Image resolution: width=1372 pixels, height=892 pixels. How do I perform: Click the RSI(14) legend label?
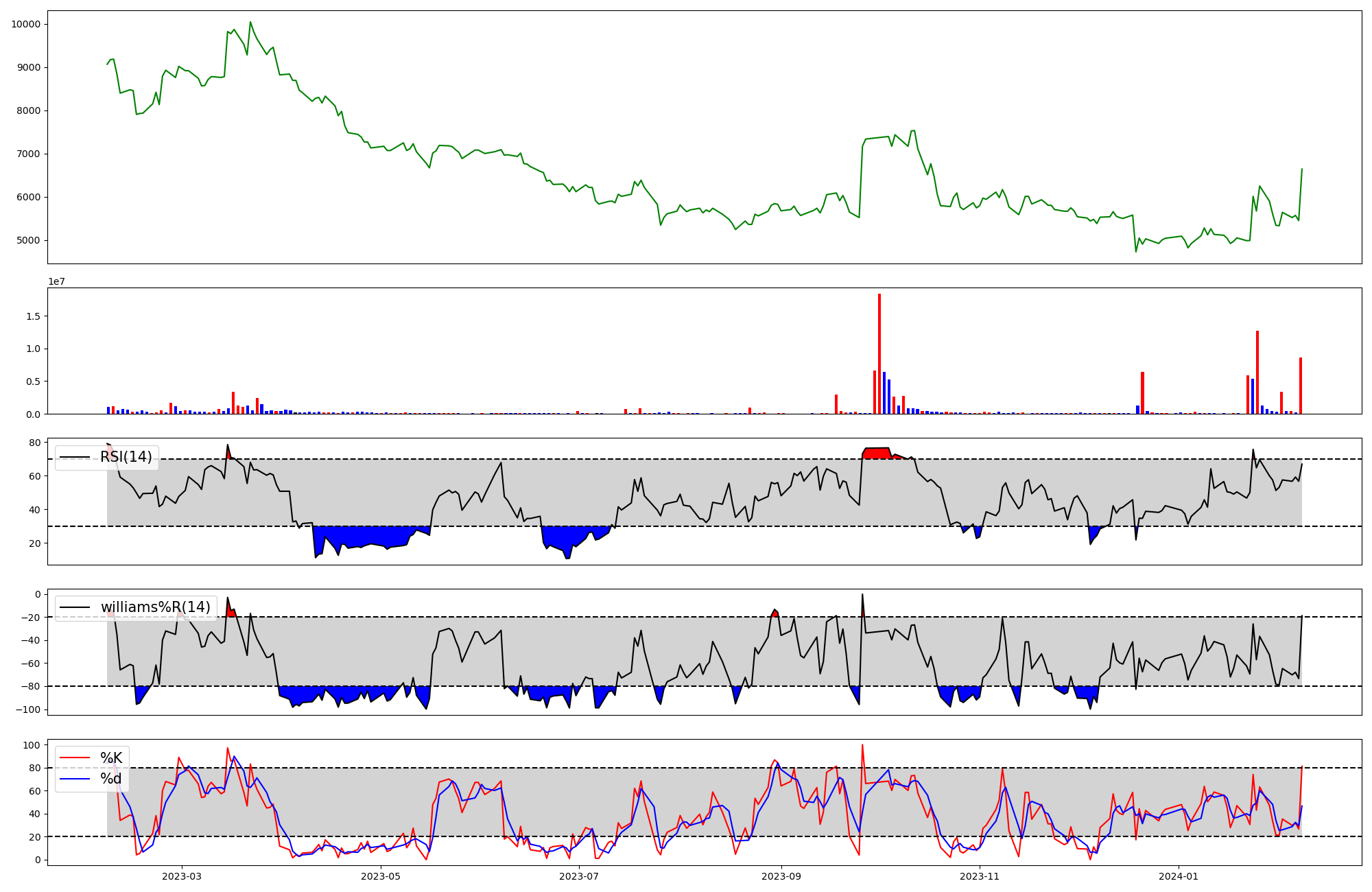click(x=126, y=457)
